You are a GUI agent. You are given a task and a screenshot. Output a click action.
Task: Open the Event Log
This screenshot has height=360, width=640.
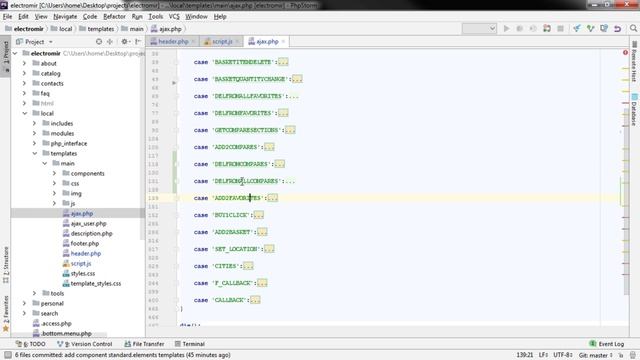[x=607, y=344]
